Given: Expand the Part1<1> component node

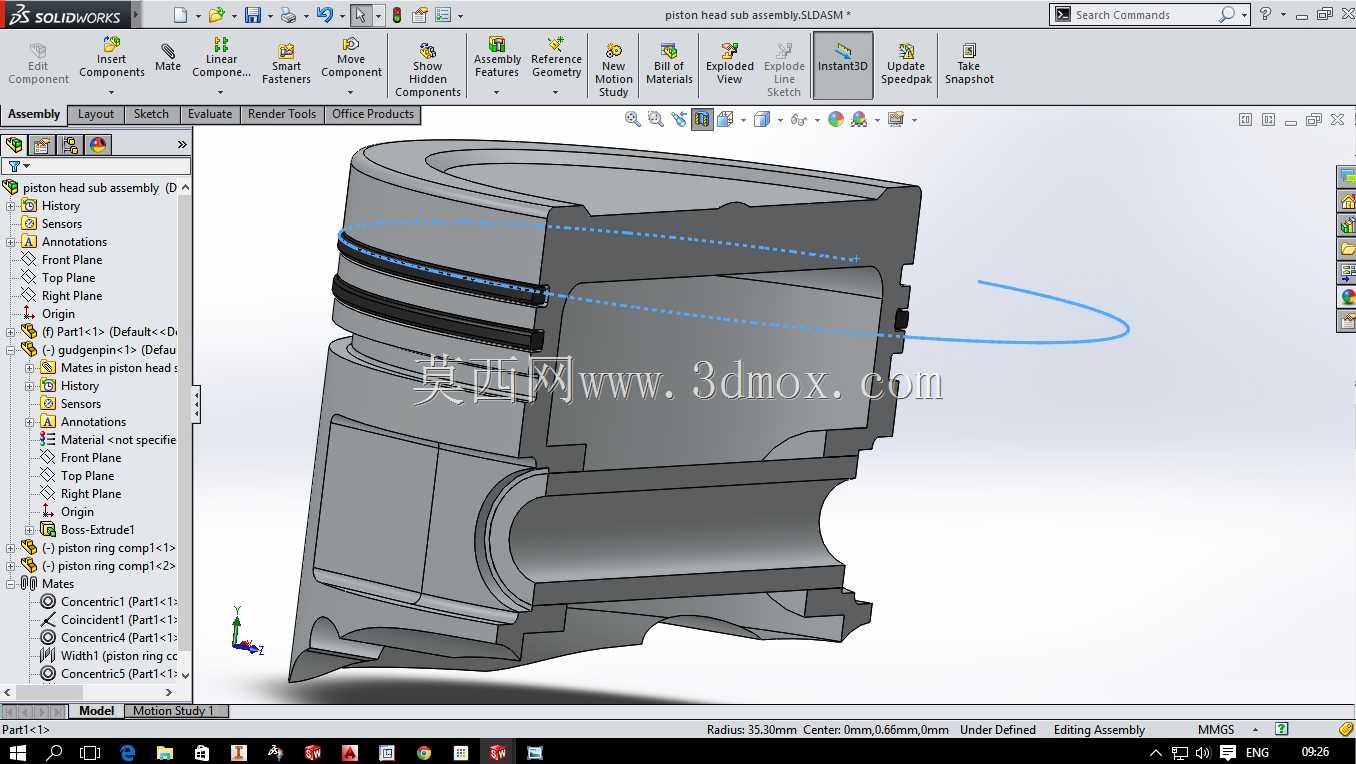Looking at the screenshot, I should [11, 332].
